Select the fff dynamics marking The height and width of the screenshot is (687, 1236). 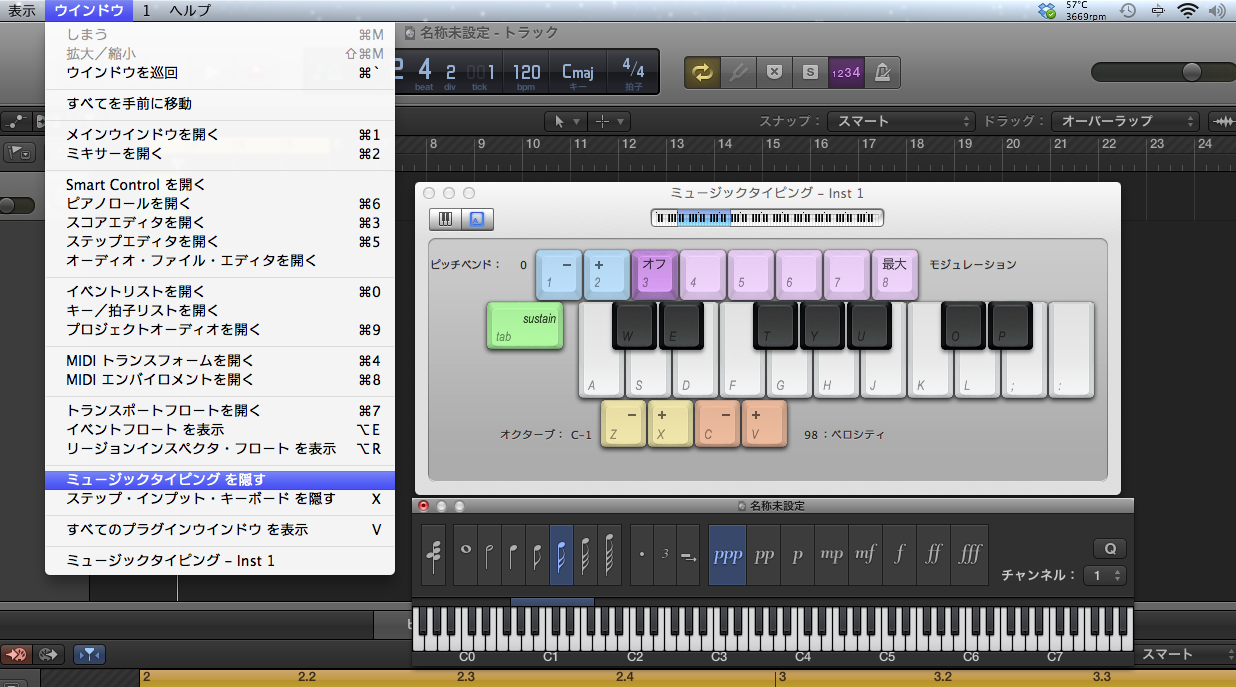pos(968,553)
